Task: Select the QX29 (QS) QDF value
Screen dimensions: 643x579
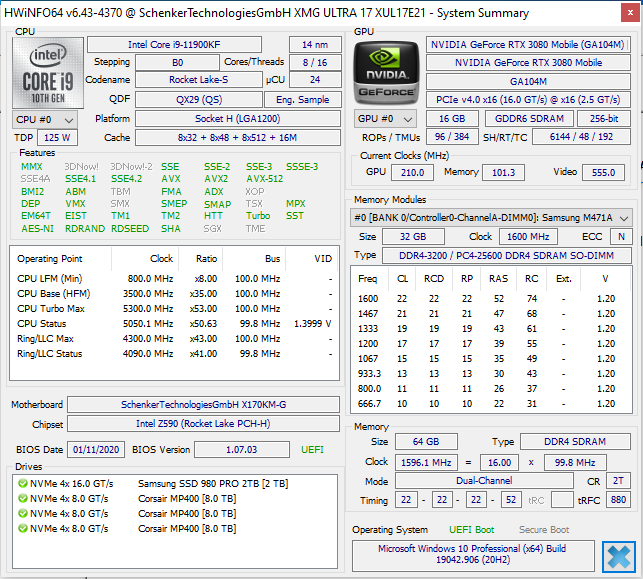Action: tap(199, 100)
